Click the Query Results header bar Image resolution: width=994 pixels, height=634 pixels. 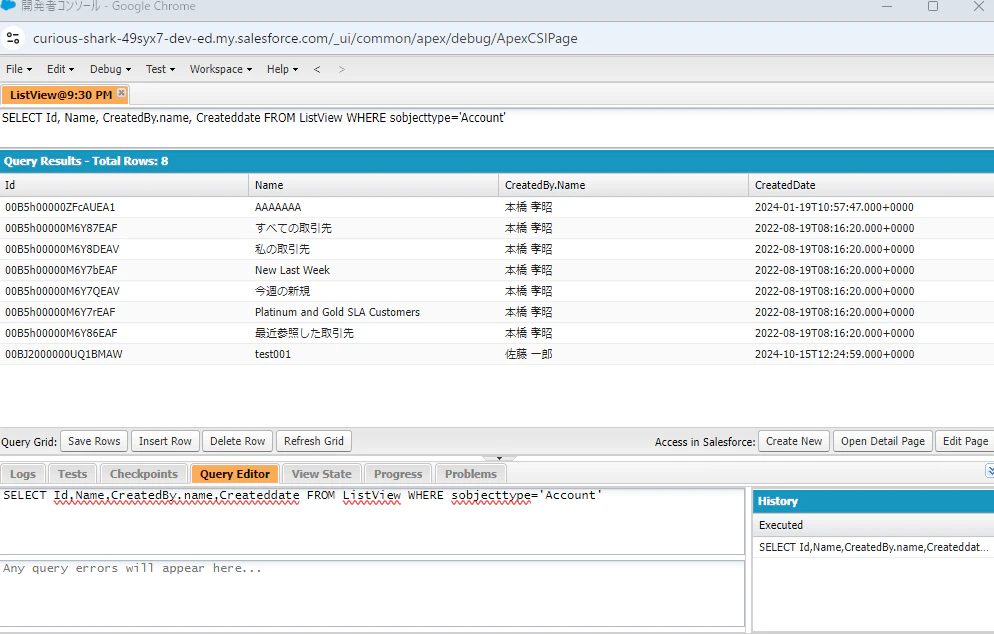[497, 161]
